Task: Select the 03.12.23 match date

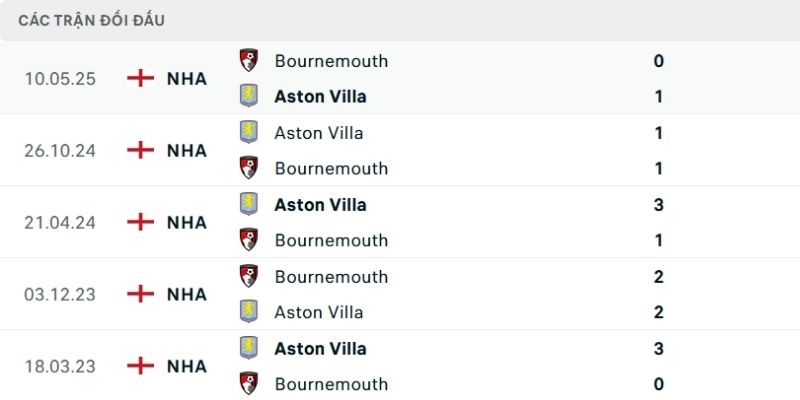Action: pyautogui.click(x=60, y=294)
